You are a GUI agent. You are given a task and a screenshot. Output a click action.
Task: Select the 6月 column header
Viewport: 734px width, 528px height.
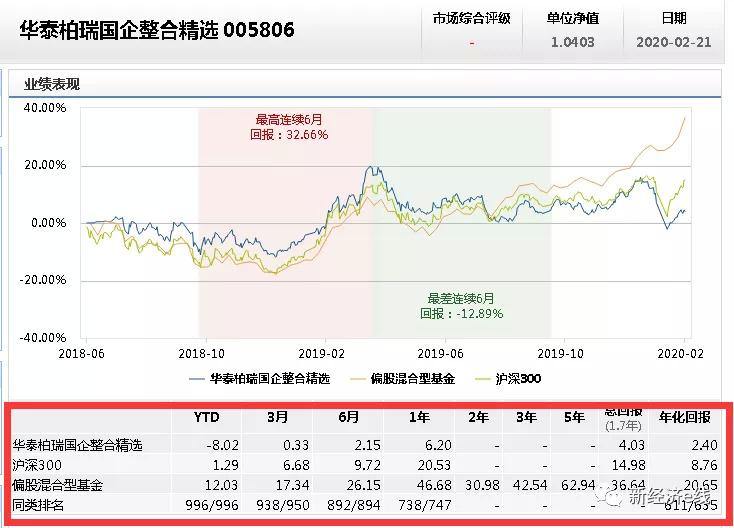tap(349, 417)
